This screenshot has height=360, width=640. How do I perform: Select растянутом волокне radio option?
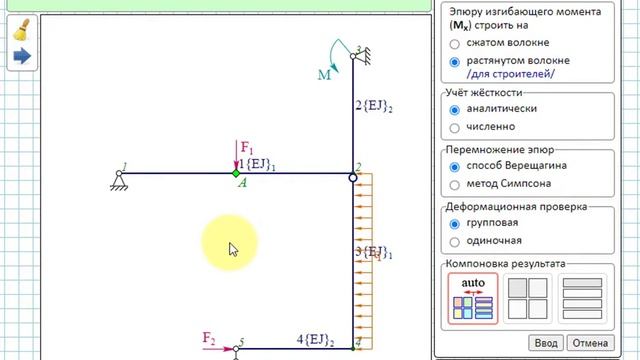(x=454, y=62)
